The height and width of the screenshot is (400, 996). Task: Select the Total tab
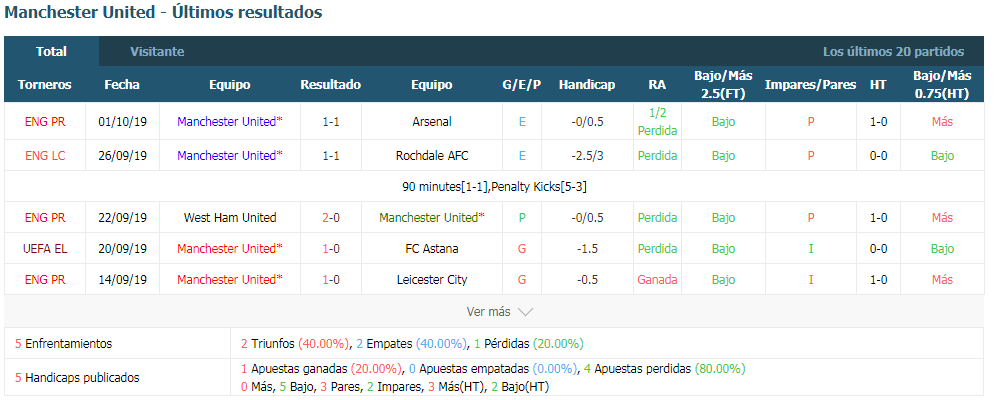coord(51,51)
